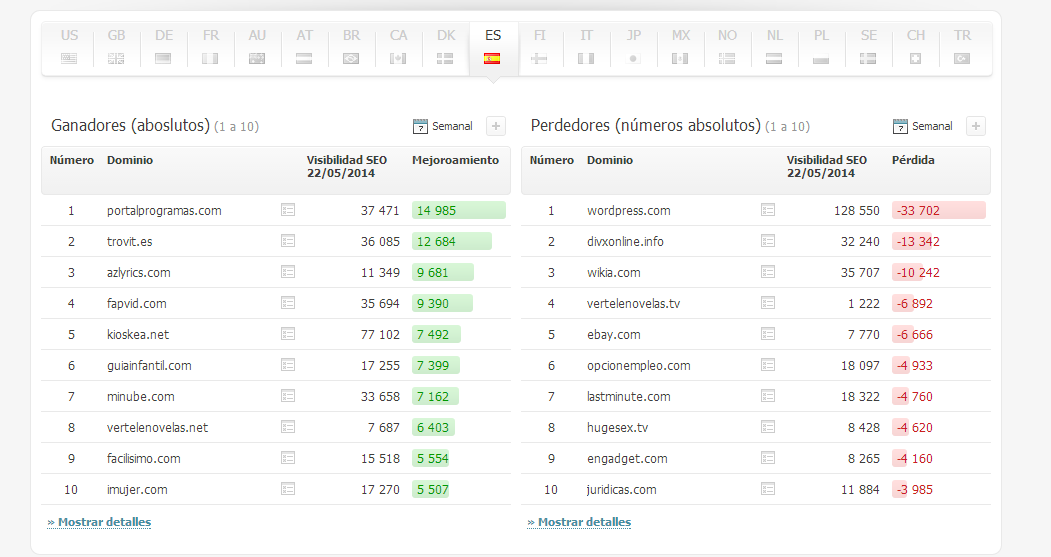Open detail icon for divxonline.info row
Screen dimensions: 1051x557
pos(768,241)
